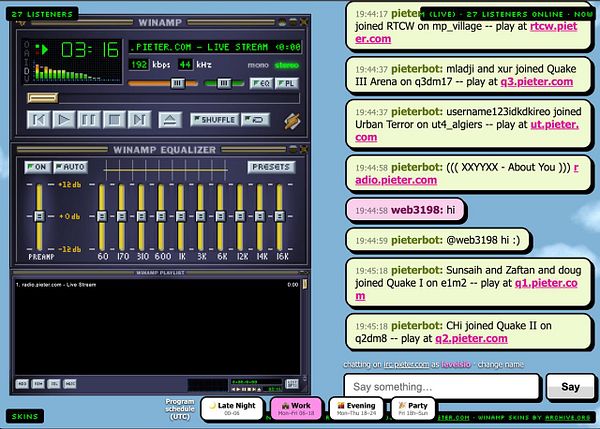Open the playlist ADD menu button
The width and height of the screenshot is (600, 429).
tap(22, 383)
